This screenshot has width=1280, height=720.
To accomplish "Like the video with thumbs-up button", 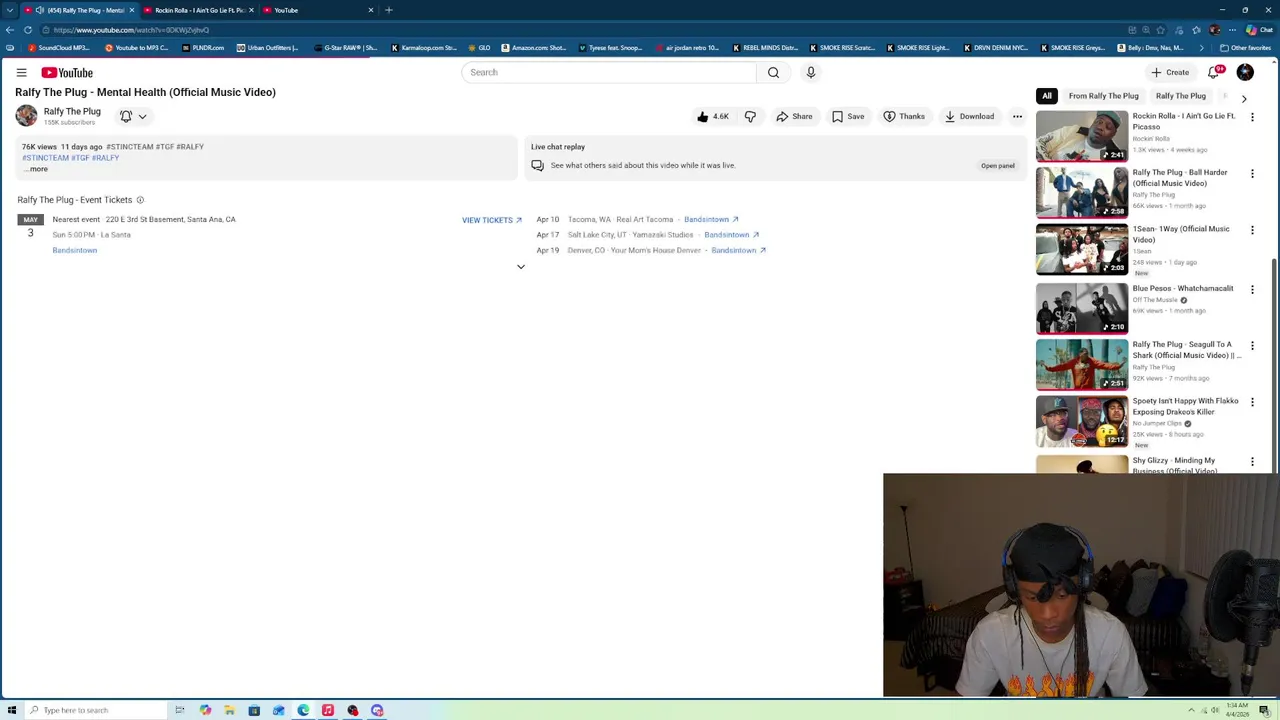I will 713,116.
